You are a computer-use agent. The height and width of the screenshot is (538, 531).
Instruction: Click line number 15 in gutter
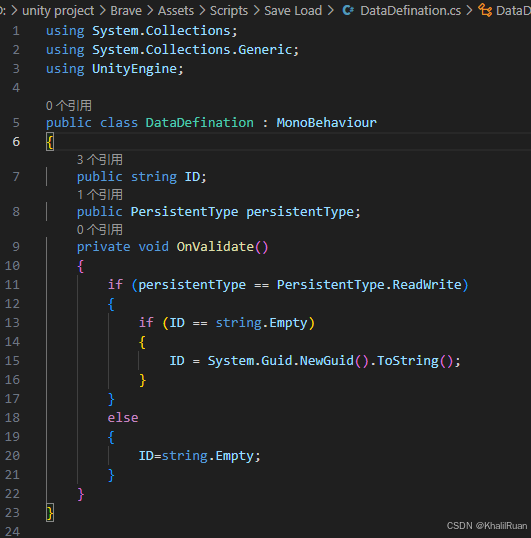pyautogui.click(x=12, y=361)
